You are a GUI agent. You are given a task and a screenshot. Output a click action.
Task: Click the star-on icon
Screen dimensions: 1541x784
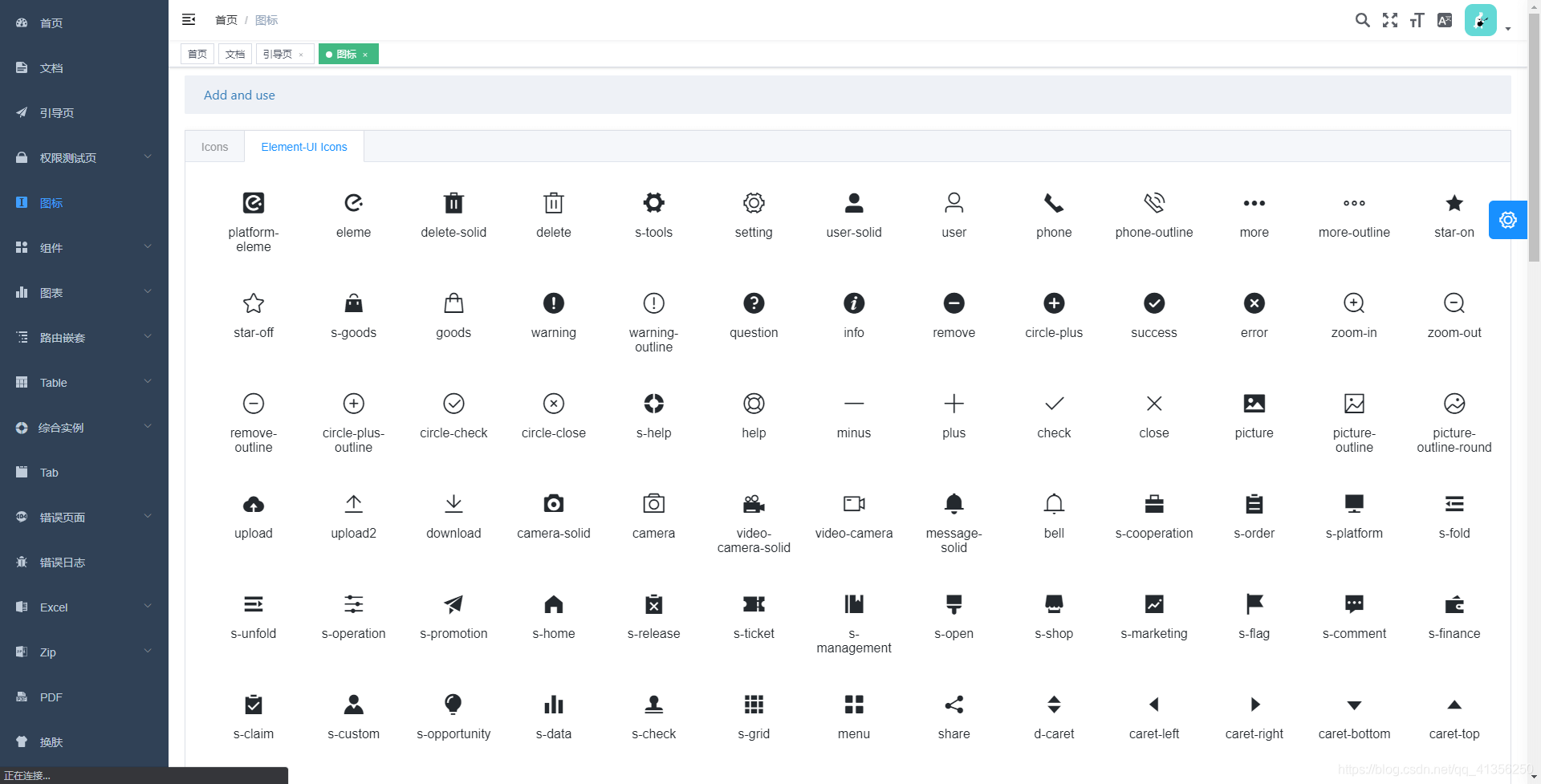coord(1454,203)
